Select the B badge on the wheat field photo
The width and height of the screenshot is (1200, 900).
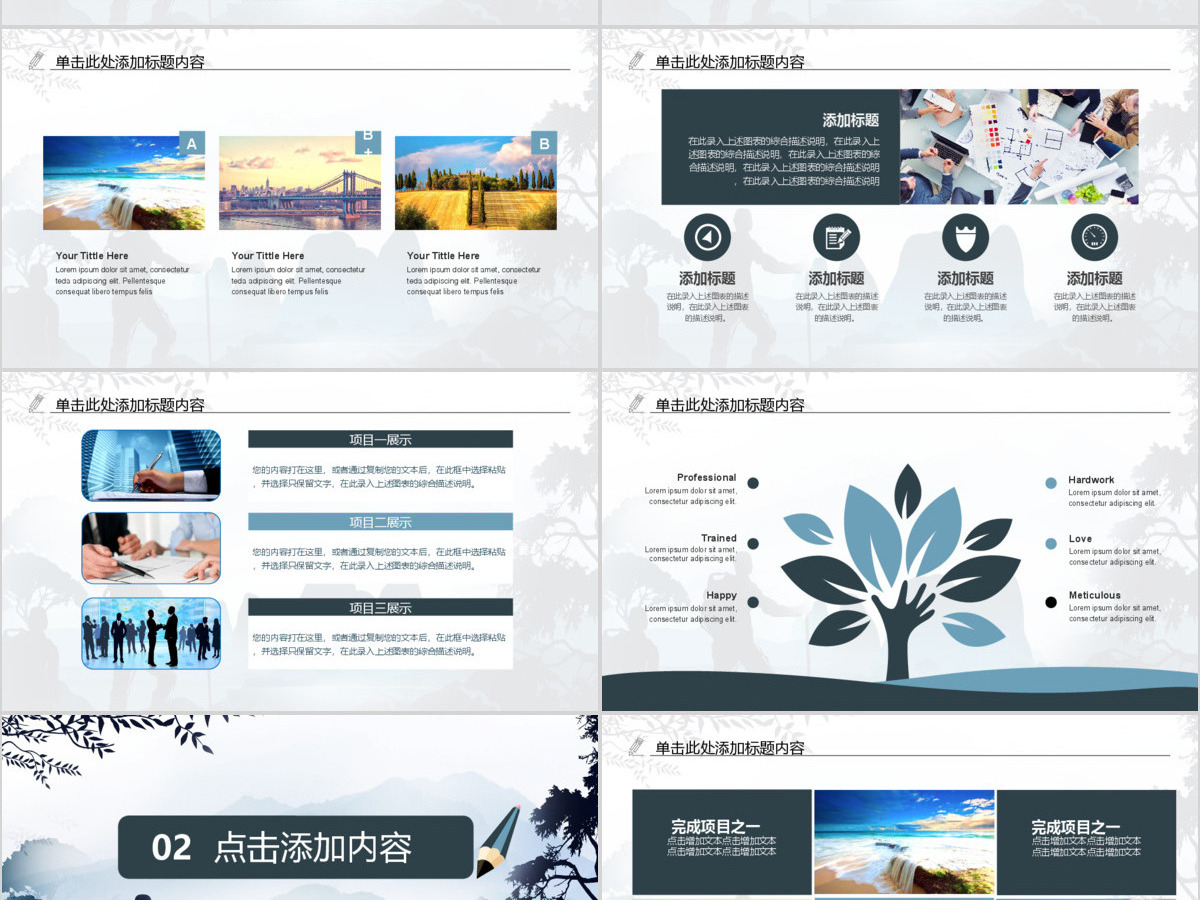[544, 143]
